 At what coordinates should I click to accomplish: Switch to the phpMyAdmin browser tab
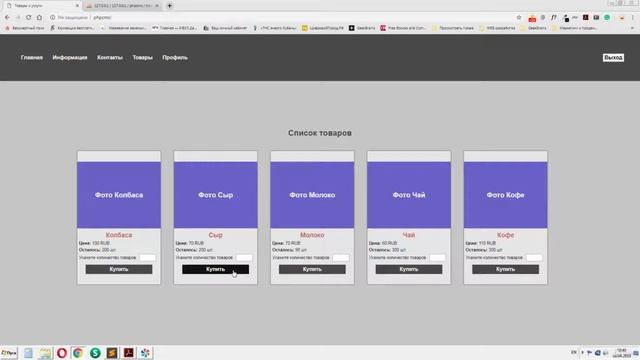pyautogui.click(x=122, y=6)
